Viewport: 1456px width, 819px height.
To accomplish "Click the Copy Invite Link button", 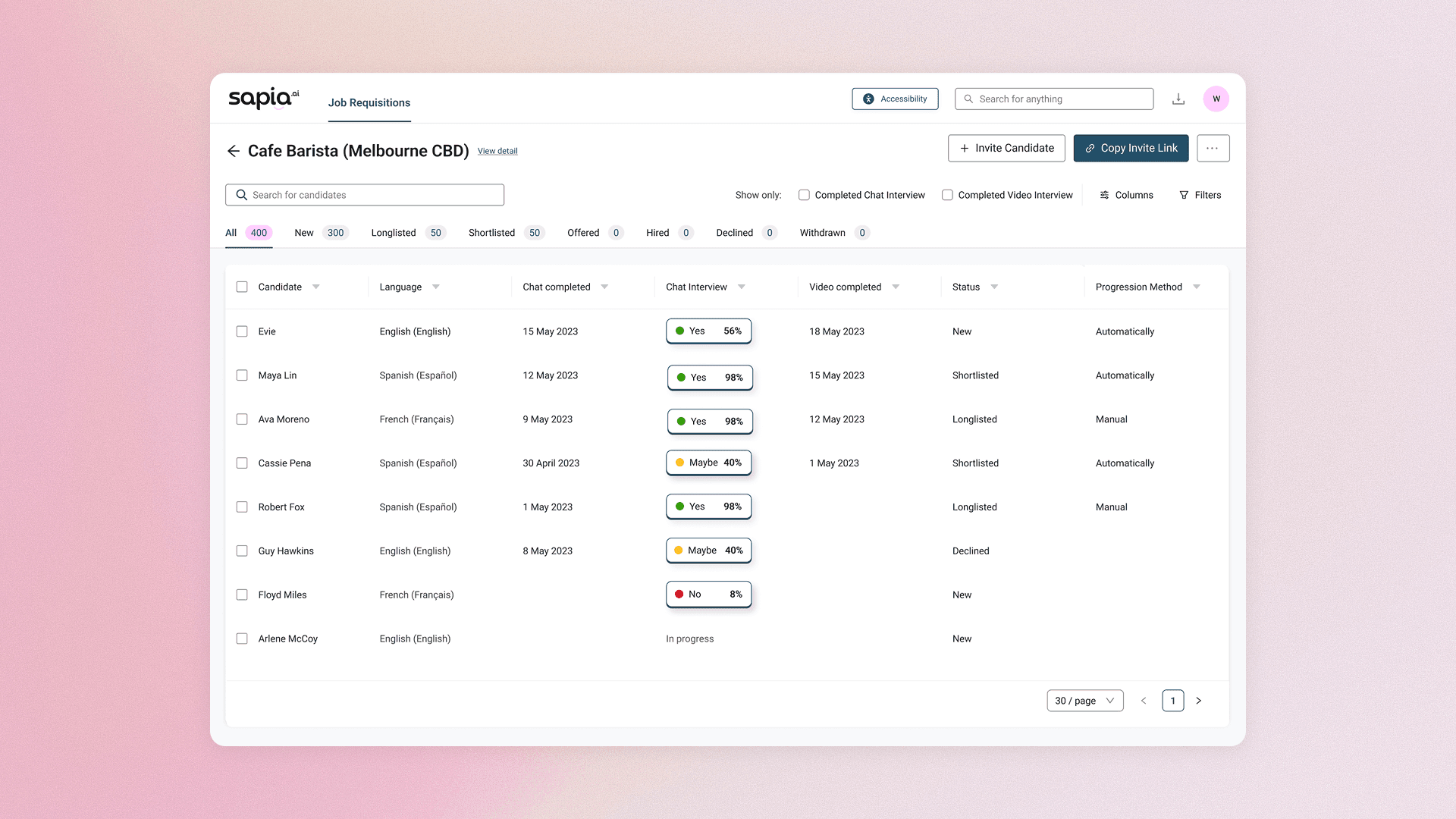I will click(1131, 148).
